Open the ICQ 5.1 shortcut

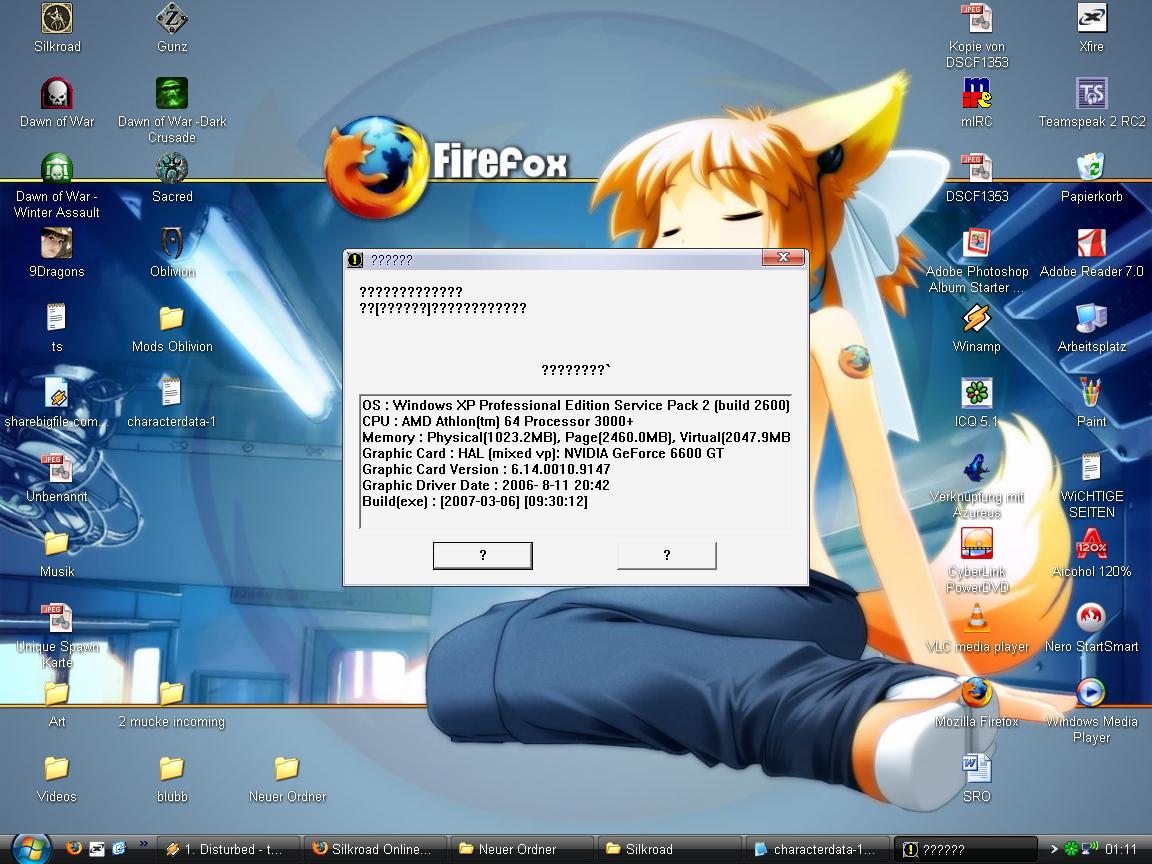pyautogui.click(x=976, y=394)
